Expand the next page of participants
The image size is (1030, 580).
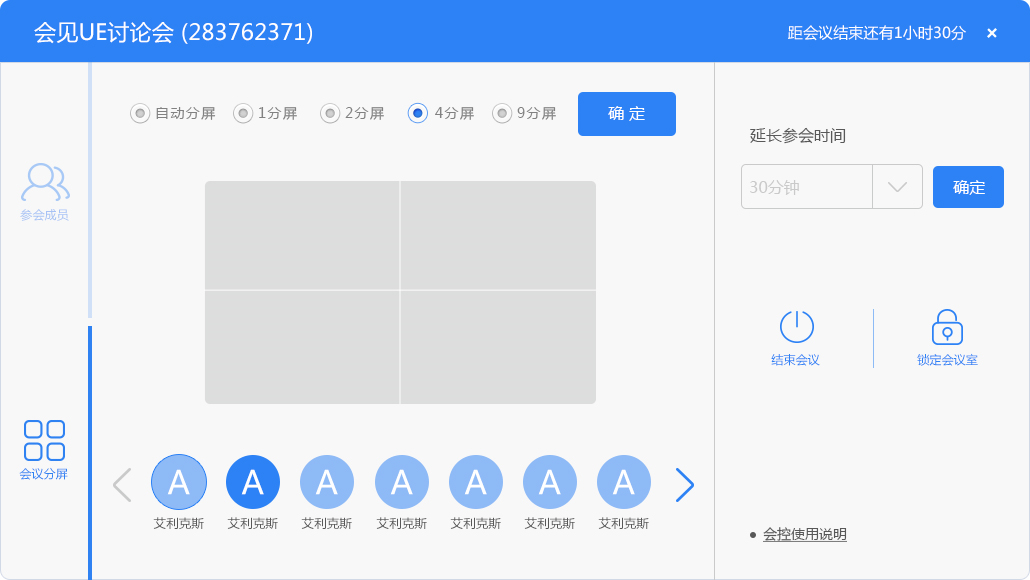pos(684,484)
